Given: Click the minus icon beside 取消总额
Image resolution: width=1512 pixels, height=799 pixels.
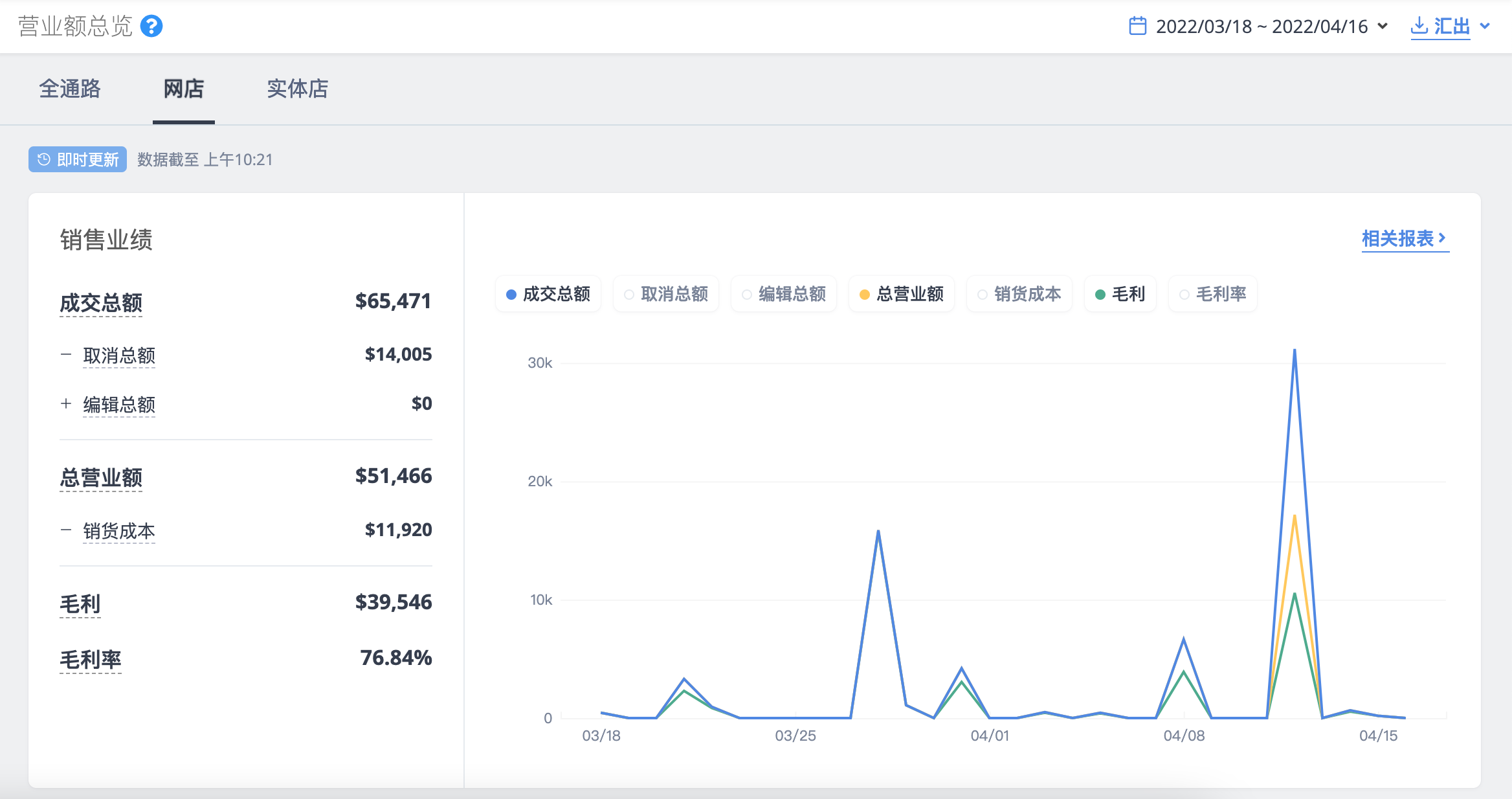Looking at the screenshot, I should click(x=66, y=355).
